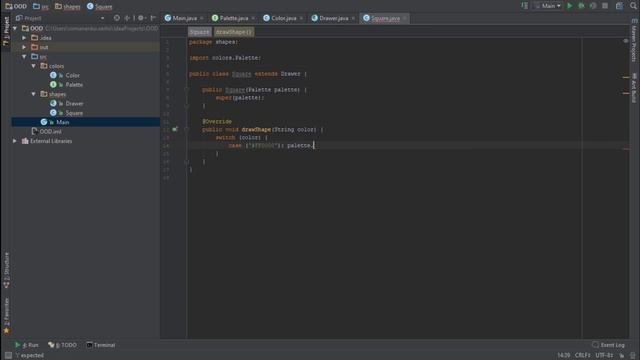Click red error stripe marker on scrollbar
This screenshot has height=360, width=640.
pyautogui.click(x=626, y=149)
